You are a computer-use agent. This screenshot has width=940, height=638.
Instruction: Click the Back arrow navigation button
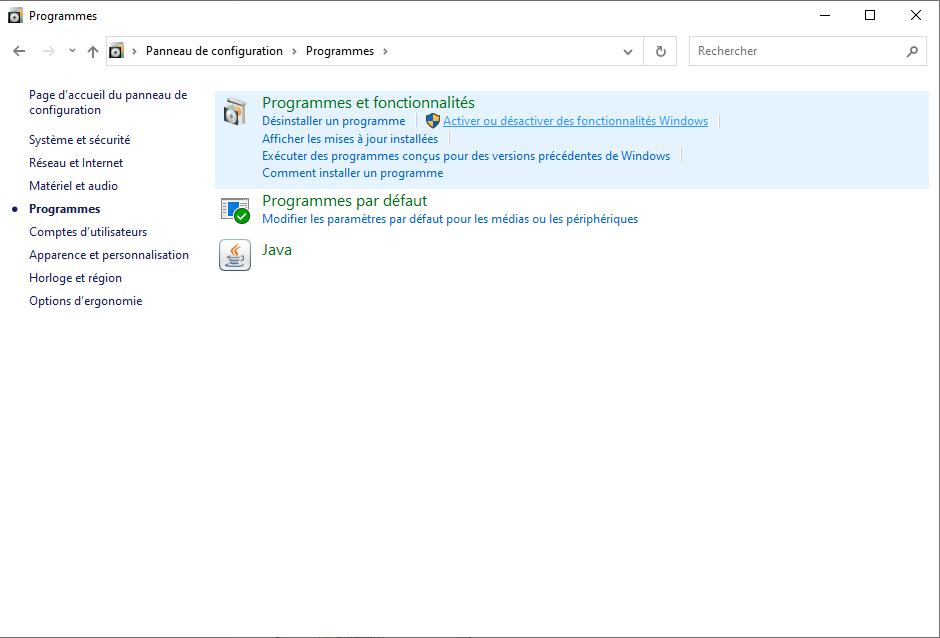19,51
